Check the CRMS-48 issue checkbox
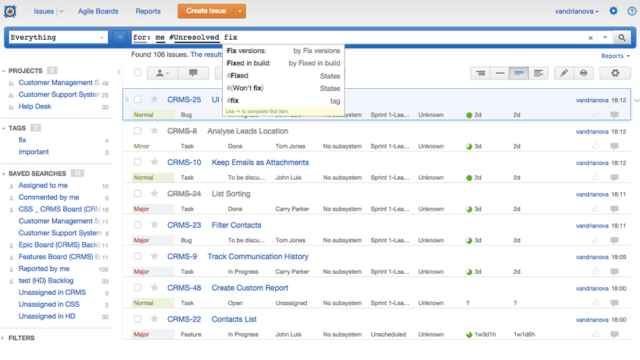Image resolution: width=640 pixels, height=360 pixels. 138,288
